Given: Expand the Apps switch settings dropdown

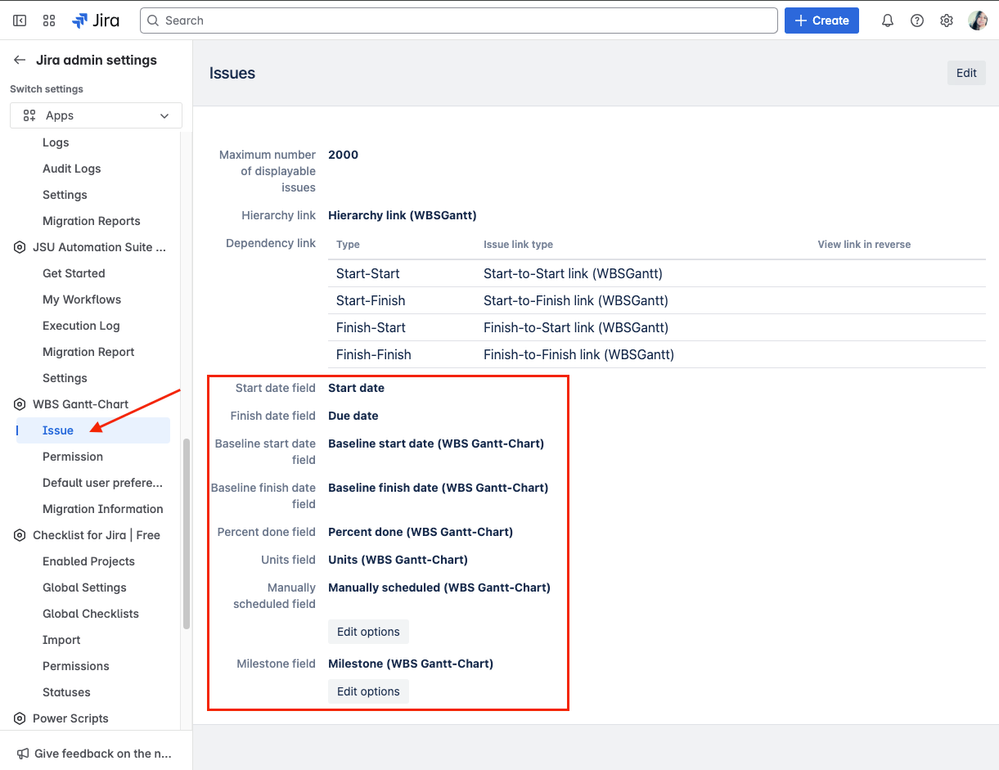Looking at the screenshot, I should [x=96, y=115].
